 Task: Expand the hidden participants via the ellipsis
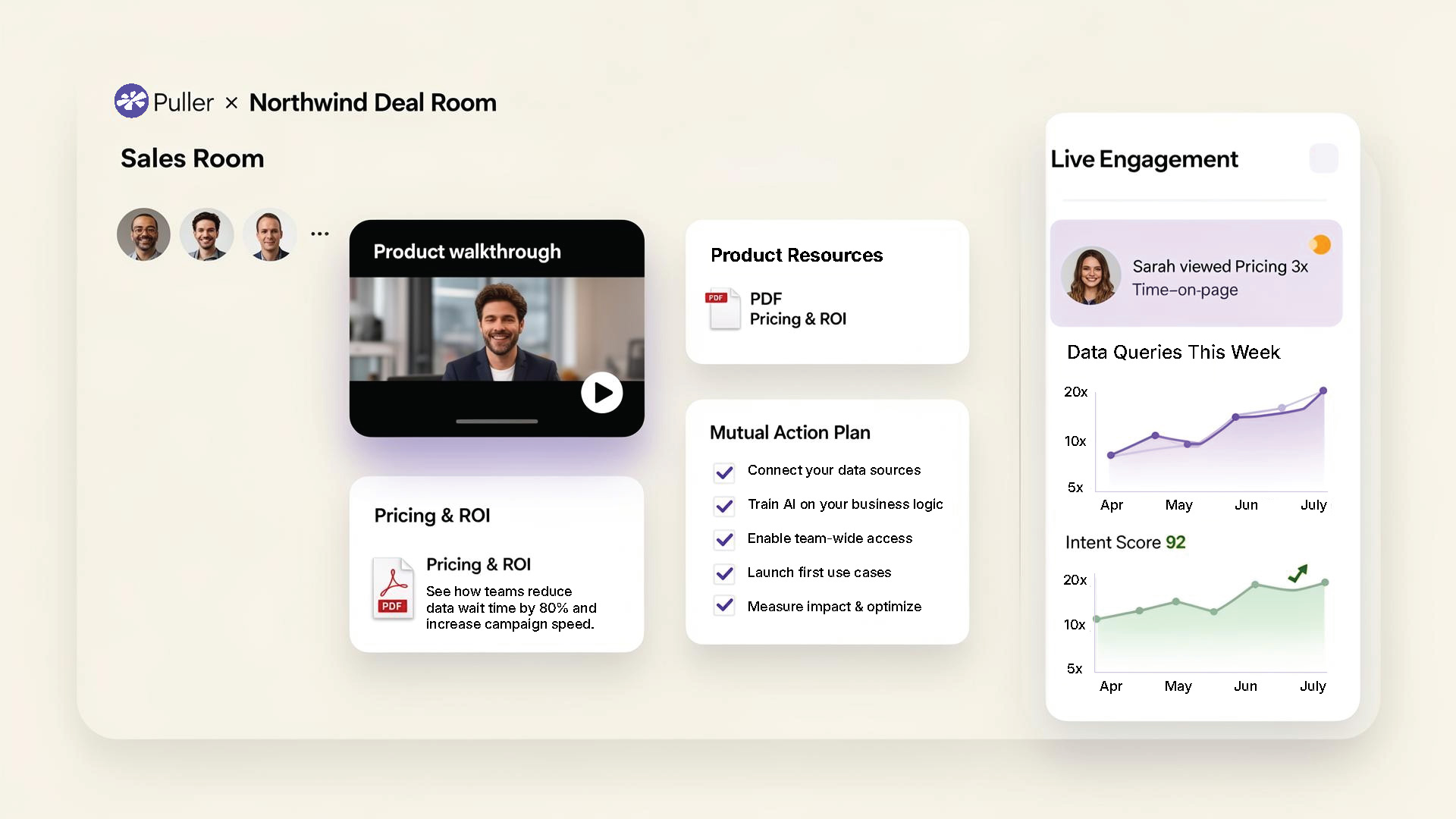click(319, 233)
